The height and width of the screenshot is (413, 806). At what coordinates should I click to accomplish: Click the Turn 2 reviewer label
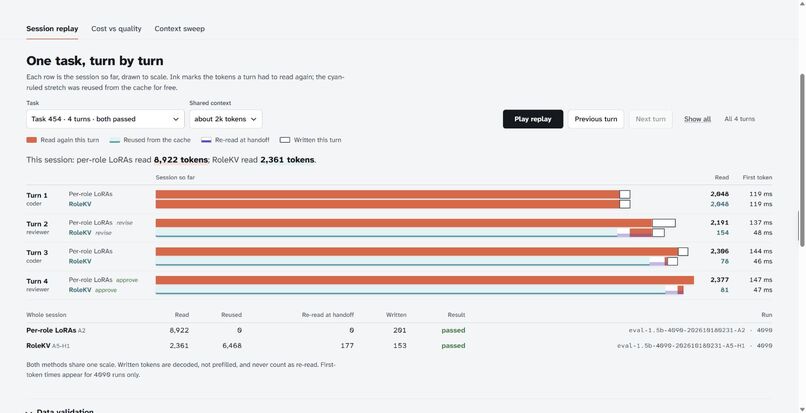(38, 232)
